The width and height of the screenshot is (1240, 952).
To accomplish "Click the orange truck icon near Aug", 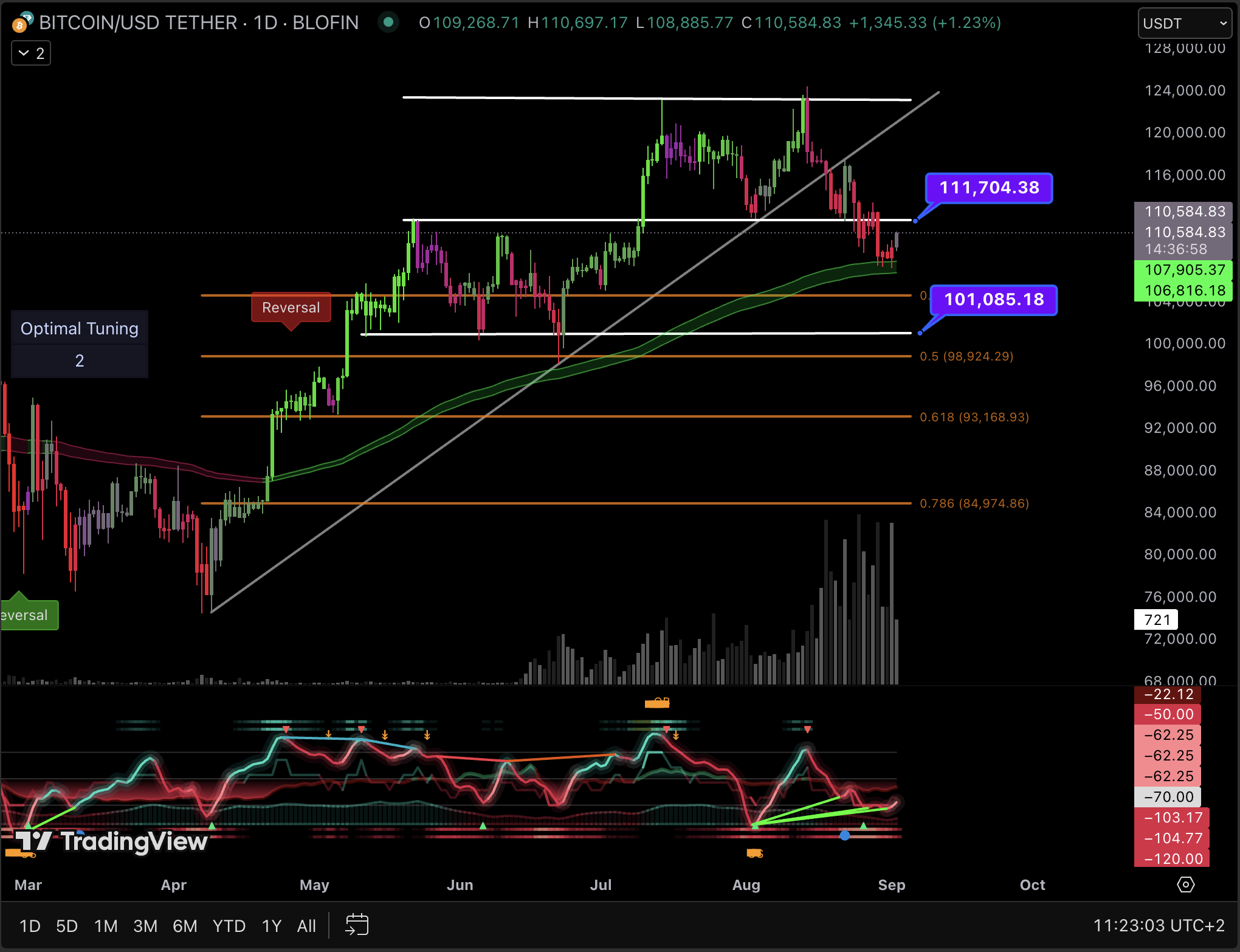I will [754, 854].
